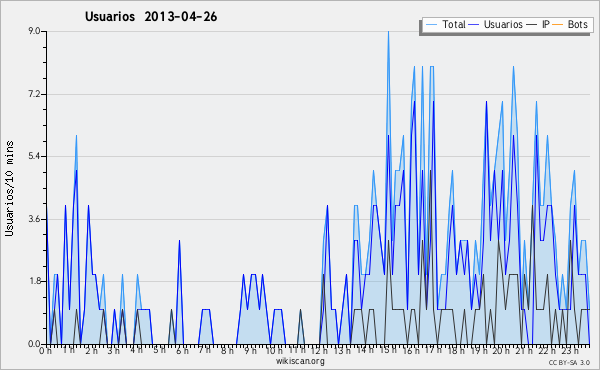
Task: Click the '14 h' x-axis label
Action: [365, 350]
